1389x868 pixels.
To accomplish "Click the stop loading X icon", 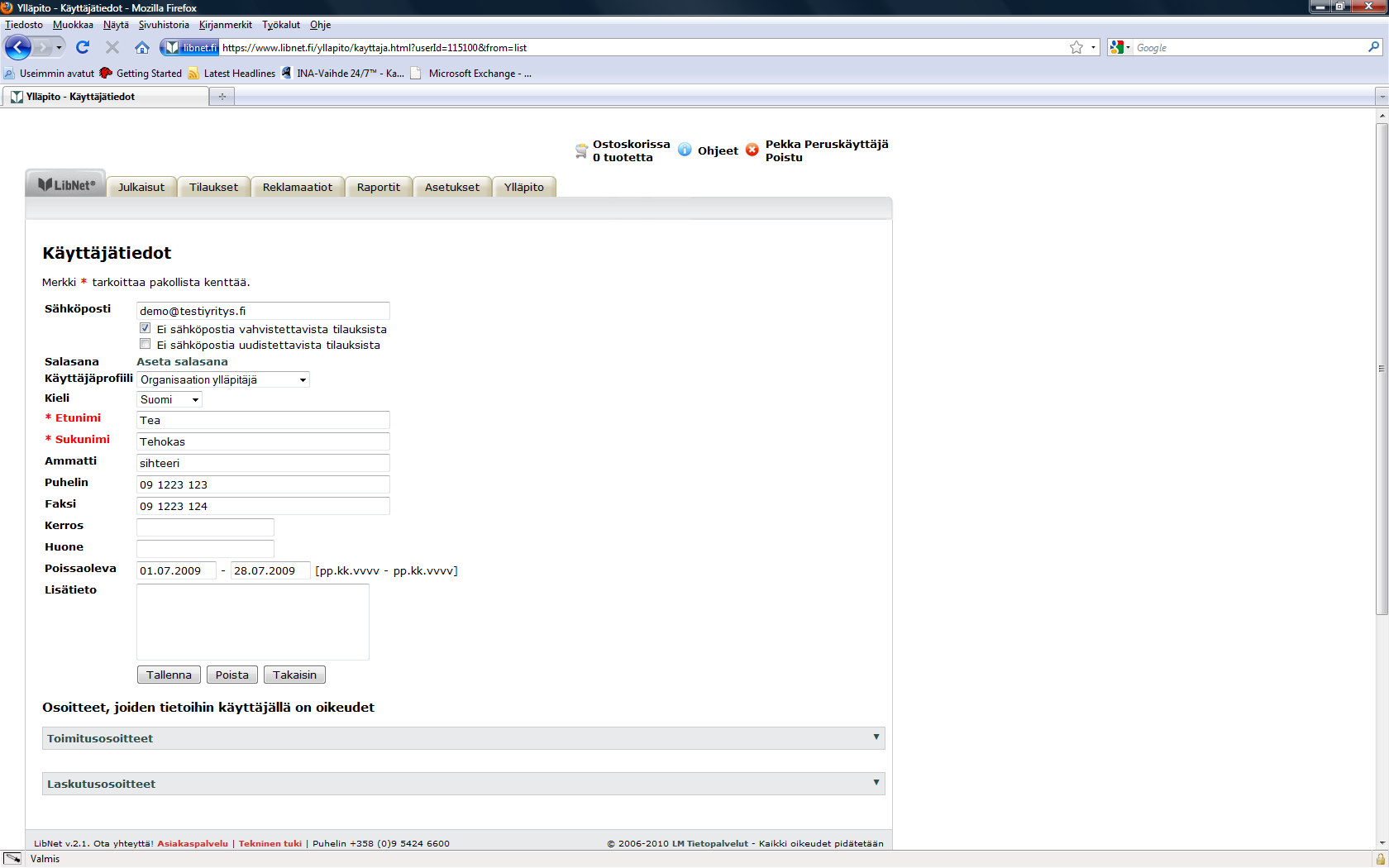I will coord(112,47).
